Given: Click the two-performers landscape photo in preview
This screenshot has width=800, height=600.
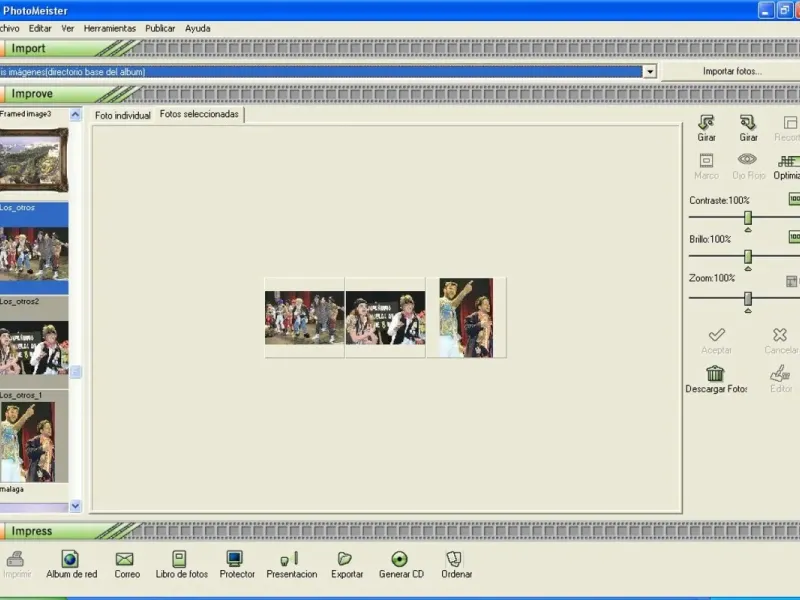Looking at the screenshot, I should point(385,317).
